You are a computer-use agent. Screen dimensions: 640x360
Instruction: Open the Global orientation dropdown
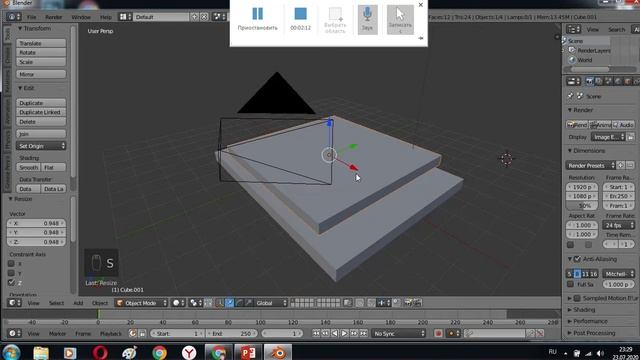point(271,303)
